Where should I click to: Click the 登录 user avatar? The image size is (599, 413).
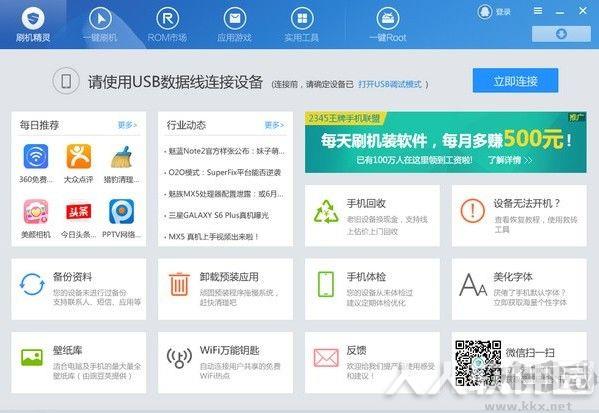click(x=484, y=12)
